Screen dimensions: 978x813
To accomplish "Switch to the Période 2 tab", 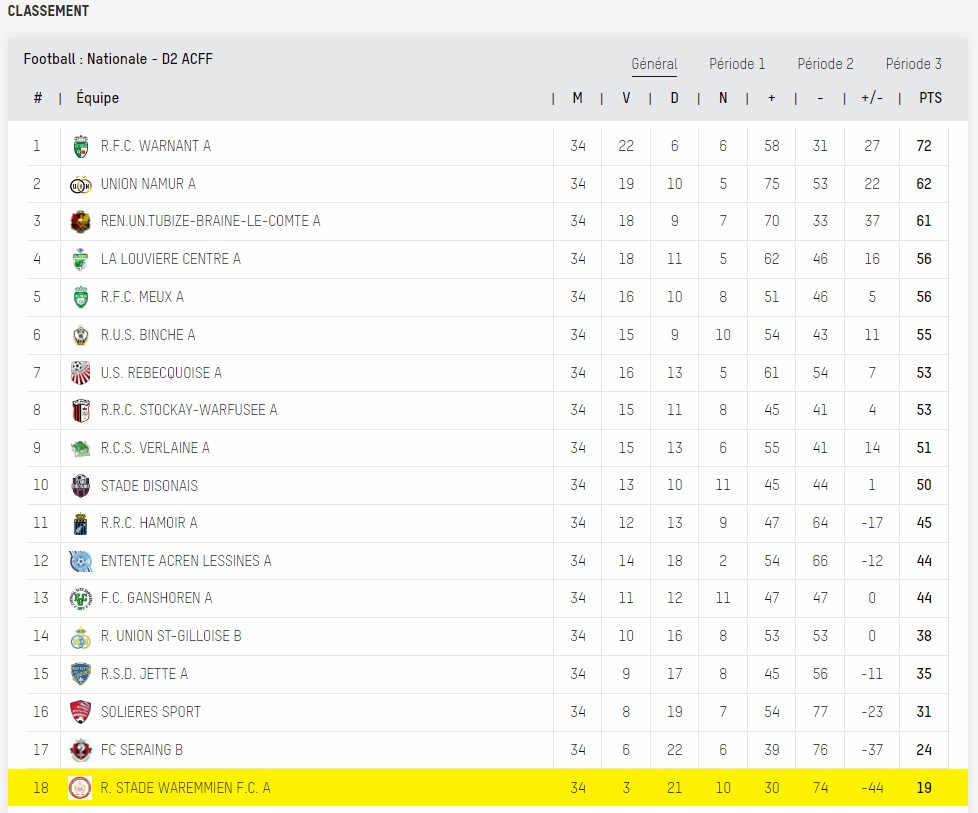I will coord(825,64).
